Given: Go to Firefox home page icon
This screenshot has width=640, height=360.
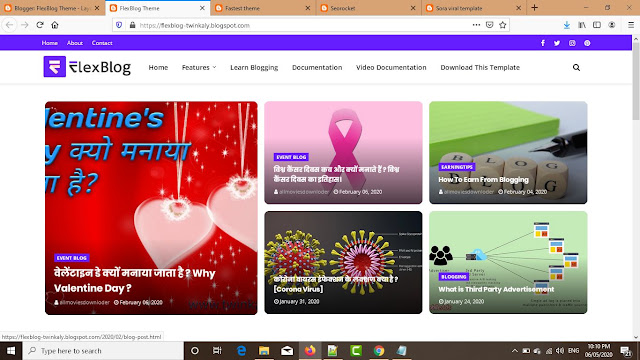Looking at the screenshot, I should coord(55,25).
